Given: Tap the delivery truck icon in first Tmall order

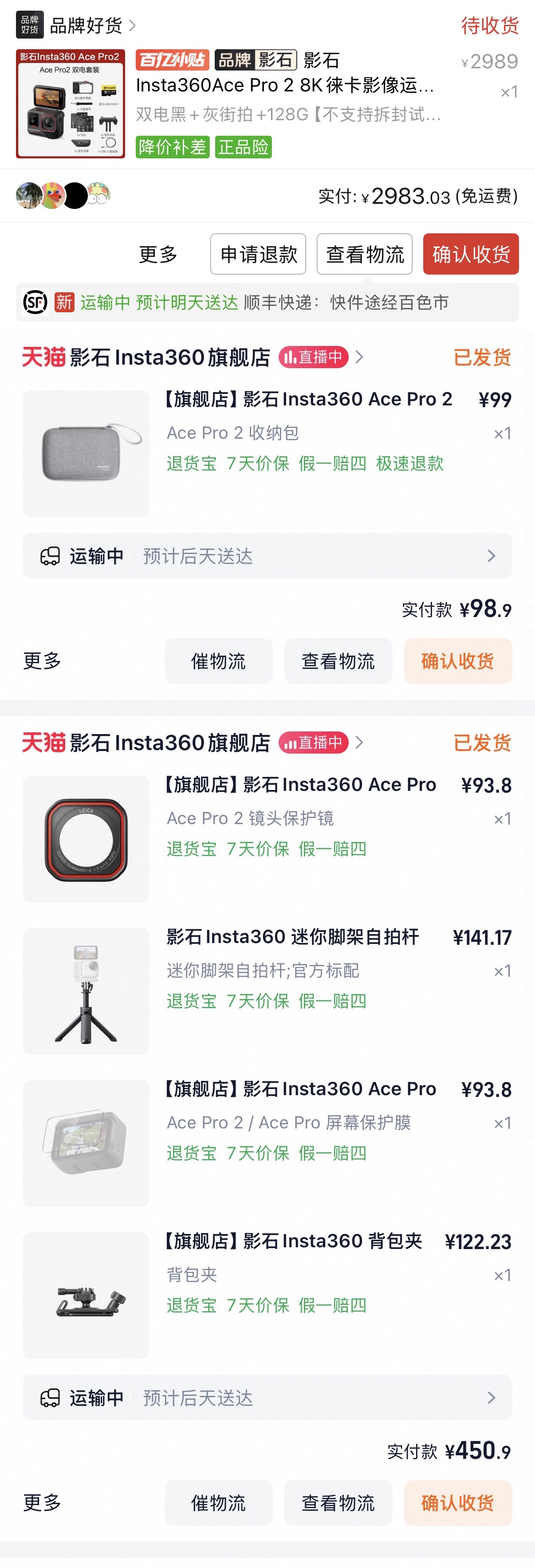Looking at the screenshot, I should pyautogui.click(x=50, y=556).
